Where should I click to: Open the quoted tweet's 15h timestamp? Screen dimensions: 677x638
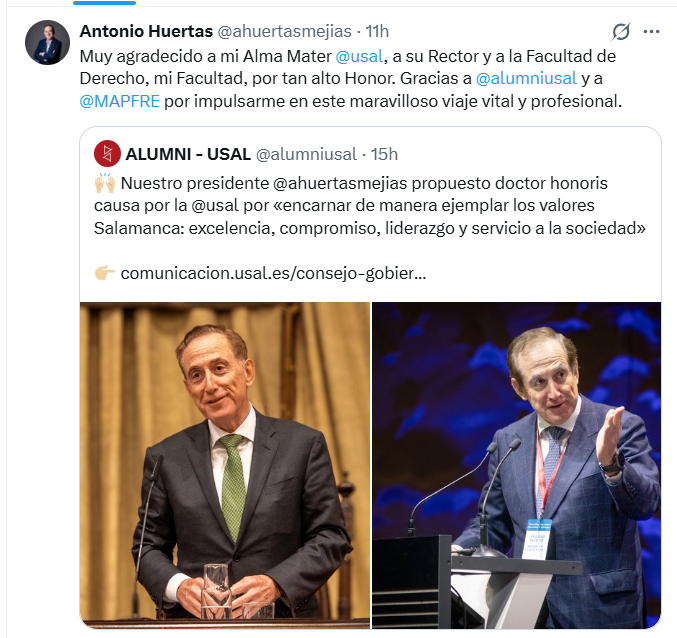click(384, 154)
